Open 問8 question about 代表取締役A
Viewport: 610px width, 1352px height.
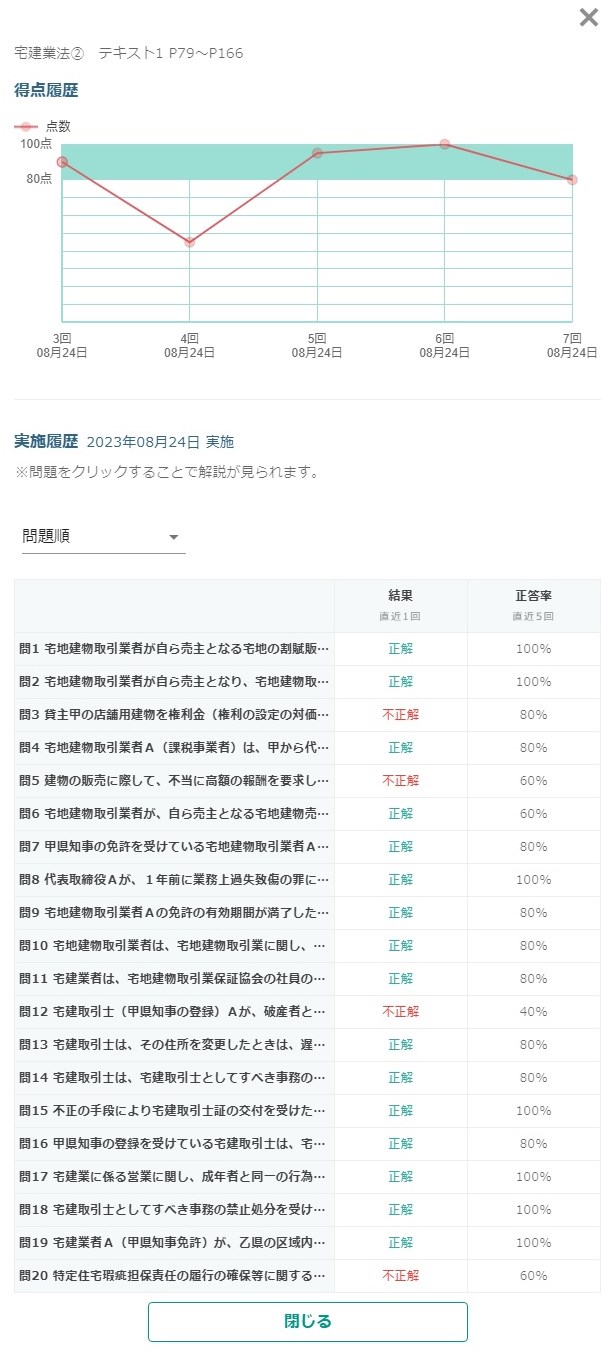click(x=308, y=880)
